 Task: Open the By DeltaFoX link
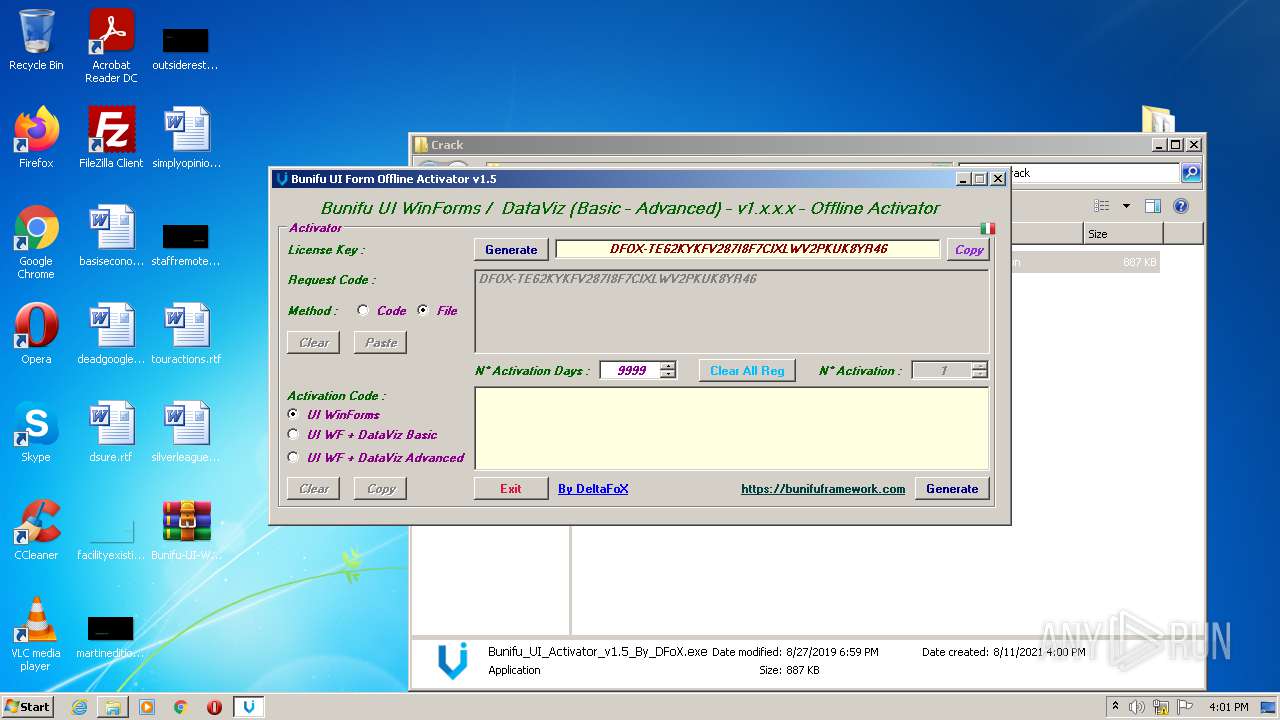593,489
